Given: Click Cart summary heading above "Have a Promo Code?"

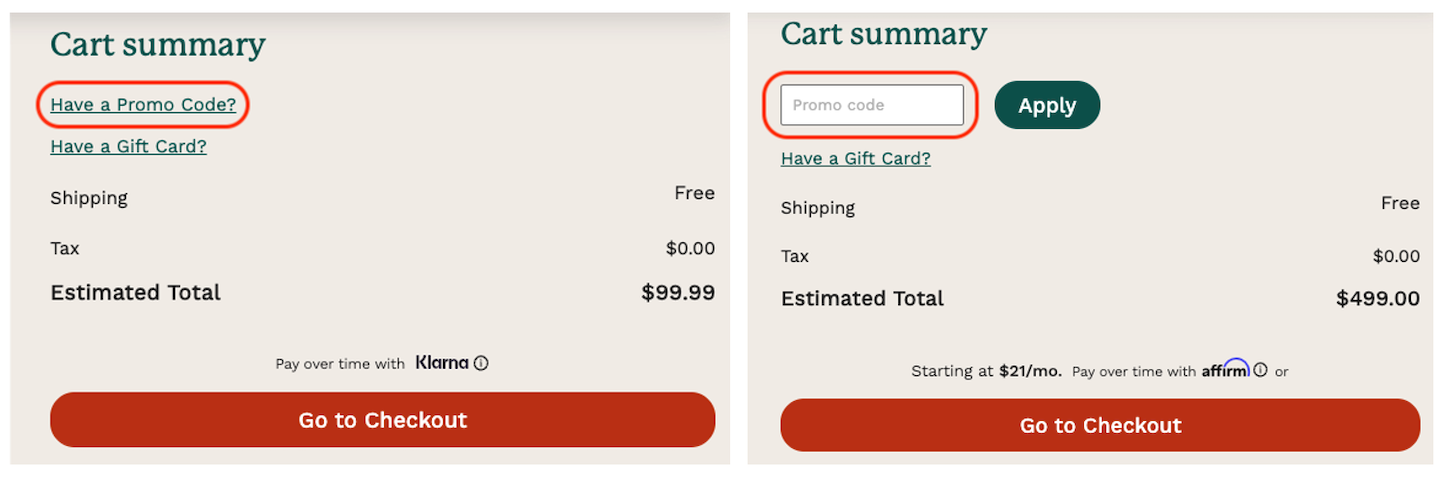Looking at the screenshot, I should (158, 45).
